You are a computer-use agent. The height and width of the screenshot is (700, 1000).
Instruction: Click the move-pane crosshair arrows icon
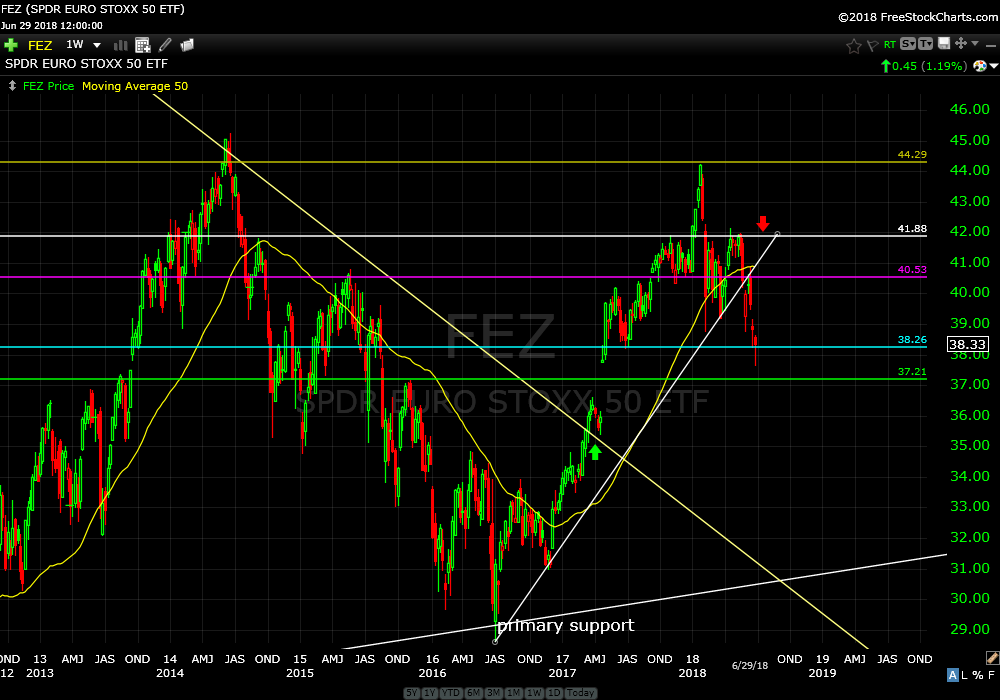(x=961, y=44)
